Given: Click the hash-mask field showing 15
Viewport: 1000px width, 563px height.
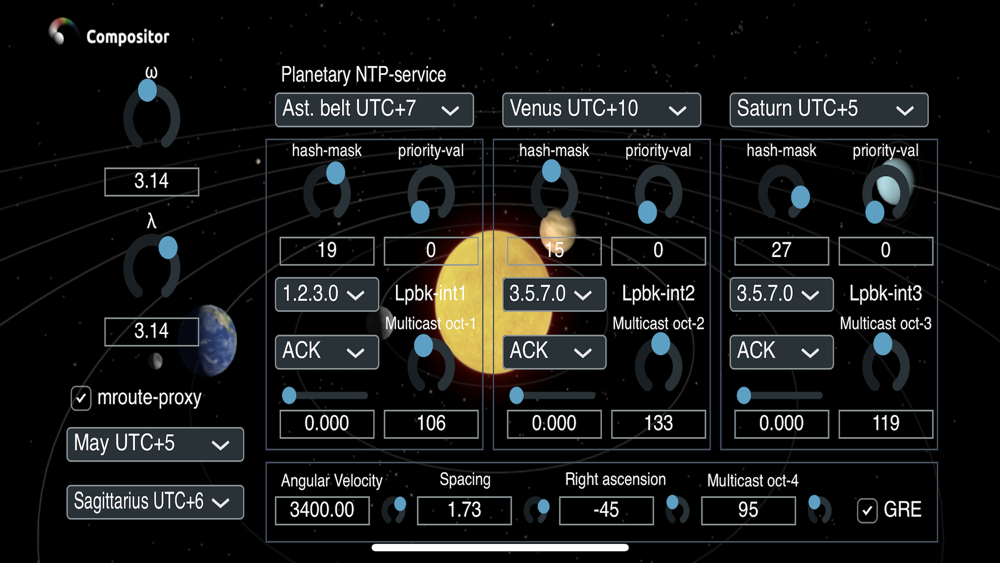Looking at the screenshot, I should coord(554,251).
